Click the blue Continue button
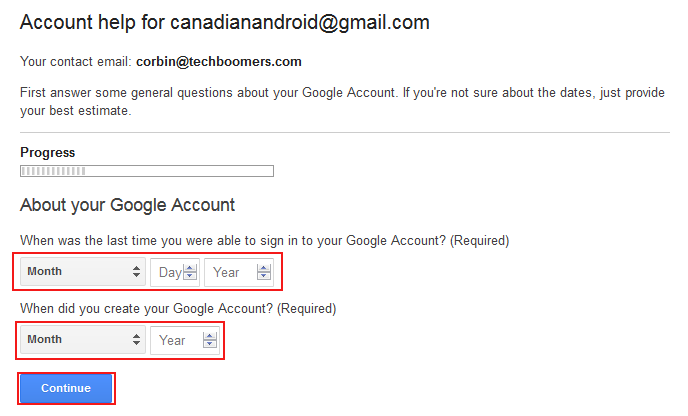The image size is (688, 416). tap(66, 388)
